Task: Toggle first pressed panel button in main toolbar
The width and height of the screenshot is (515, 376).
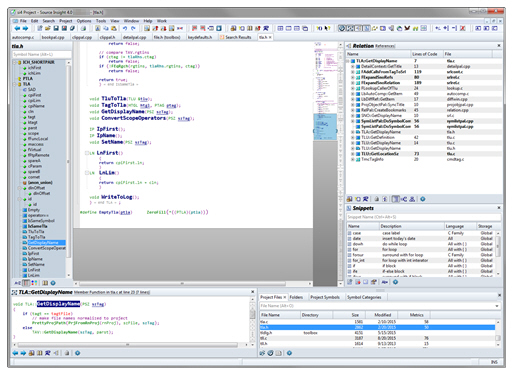Action: click(342, 29)
